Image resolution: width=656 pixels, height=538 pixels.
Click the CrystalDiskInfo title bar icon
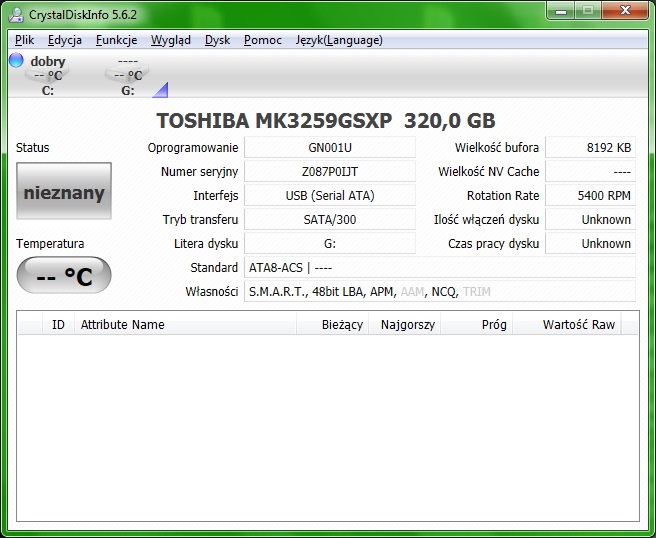16,15
